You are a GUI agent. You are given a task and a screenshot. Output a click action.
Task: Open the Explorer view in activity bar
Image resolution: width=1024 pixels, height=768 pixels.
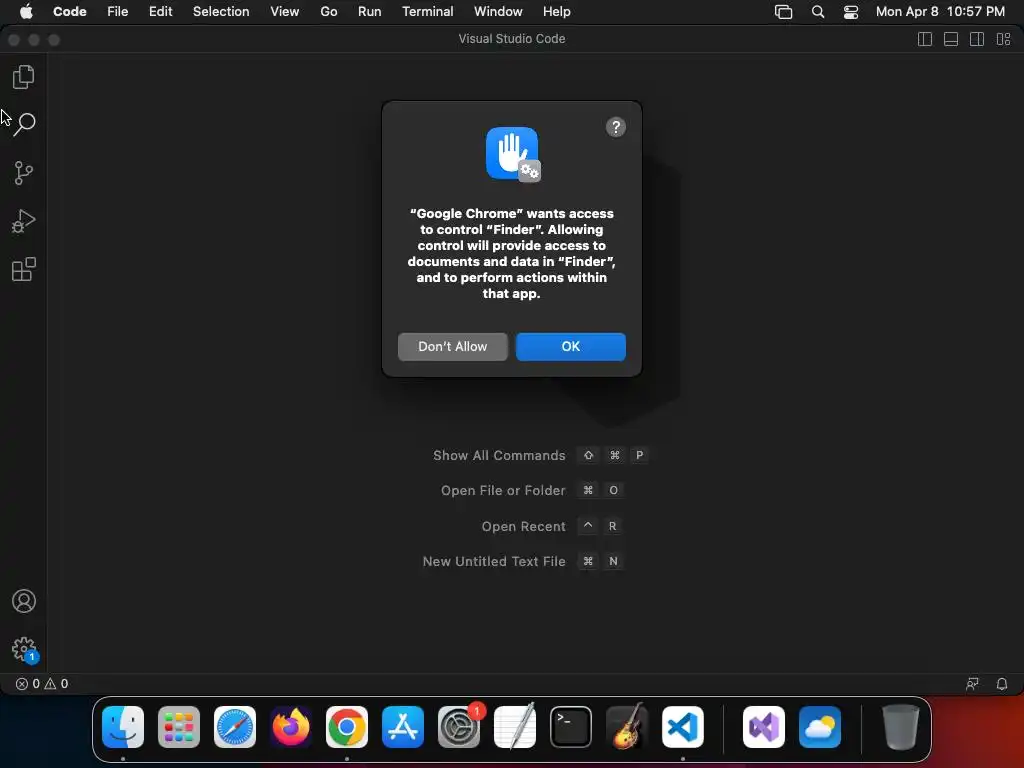(24, 77)
